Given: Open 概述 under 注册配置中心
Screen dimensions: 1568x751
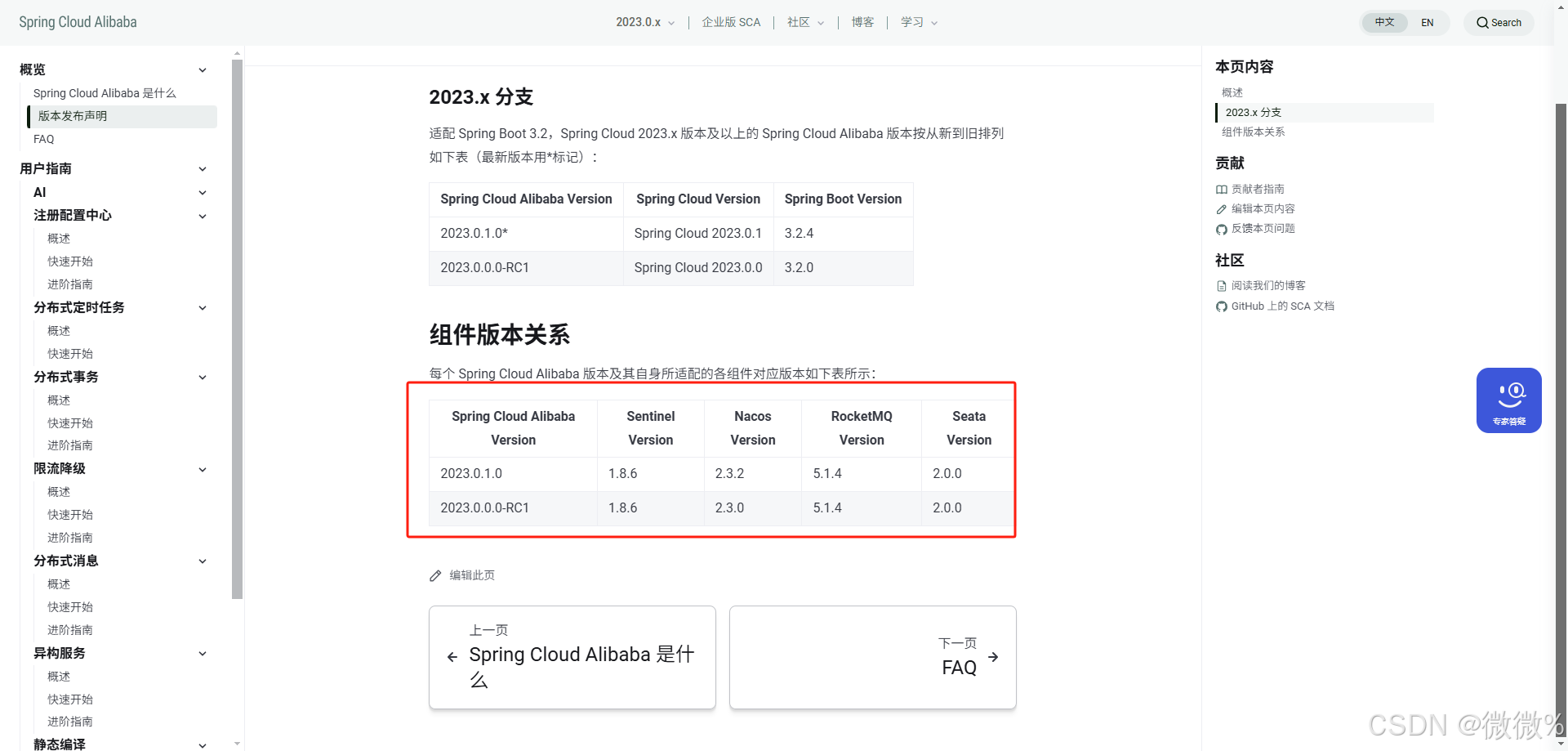Looking at the screenshot, I should 59,239.
